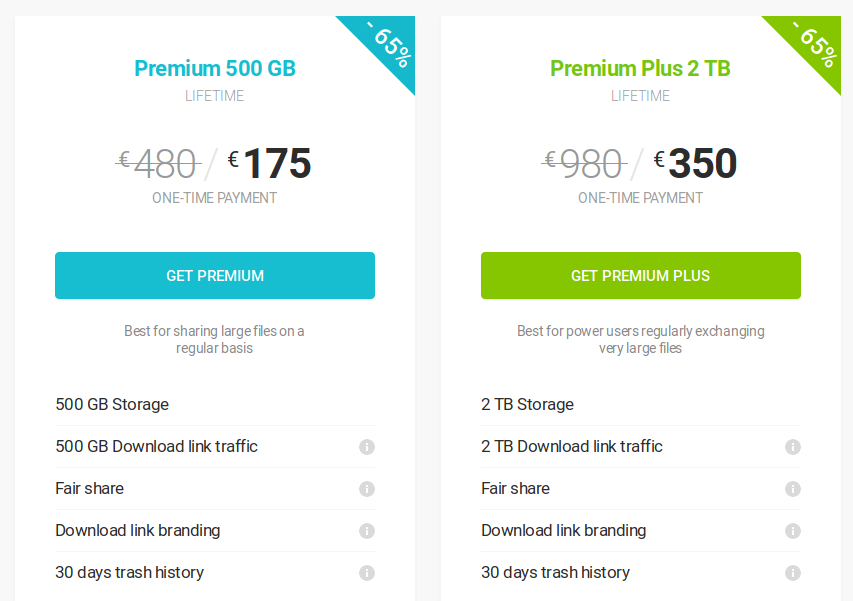Click the €175 Premium price
853x601 pixels.
point(270,163)
